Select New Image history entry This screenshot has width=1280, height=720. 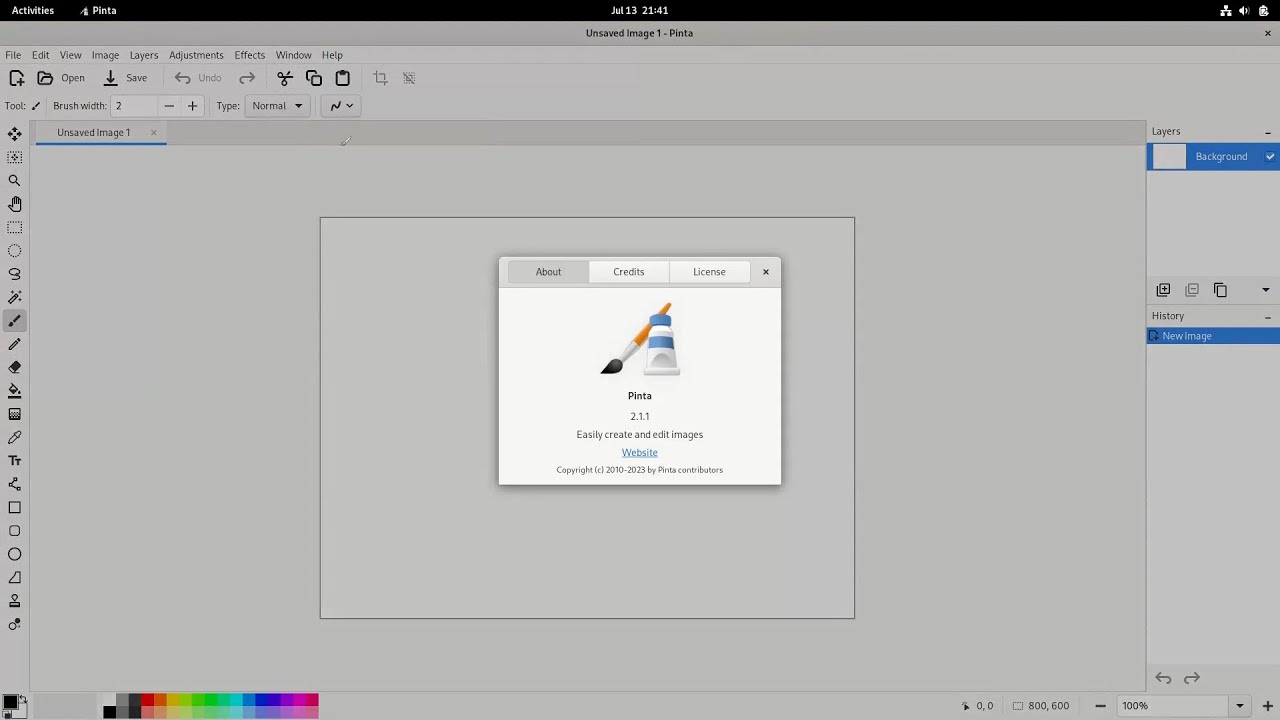coord(1213,336)
